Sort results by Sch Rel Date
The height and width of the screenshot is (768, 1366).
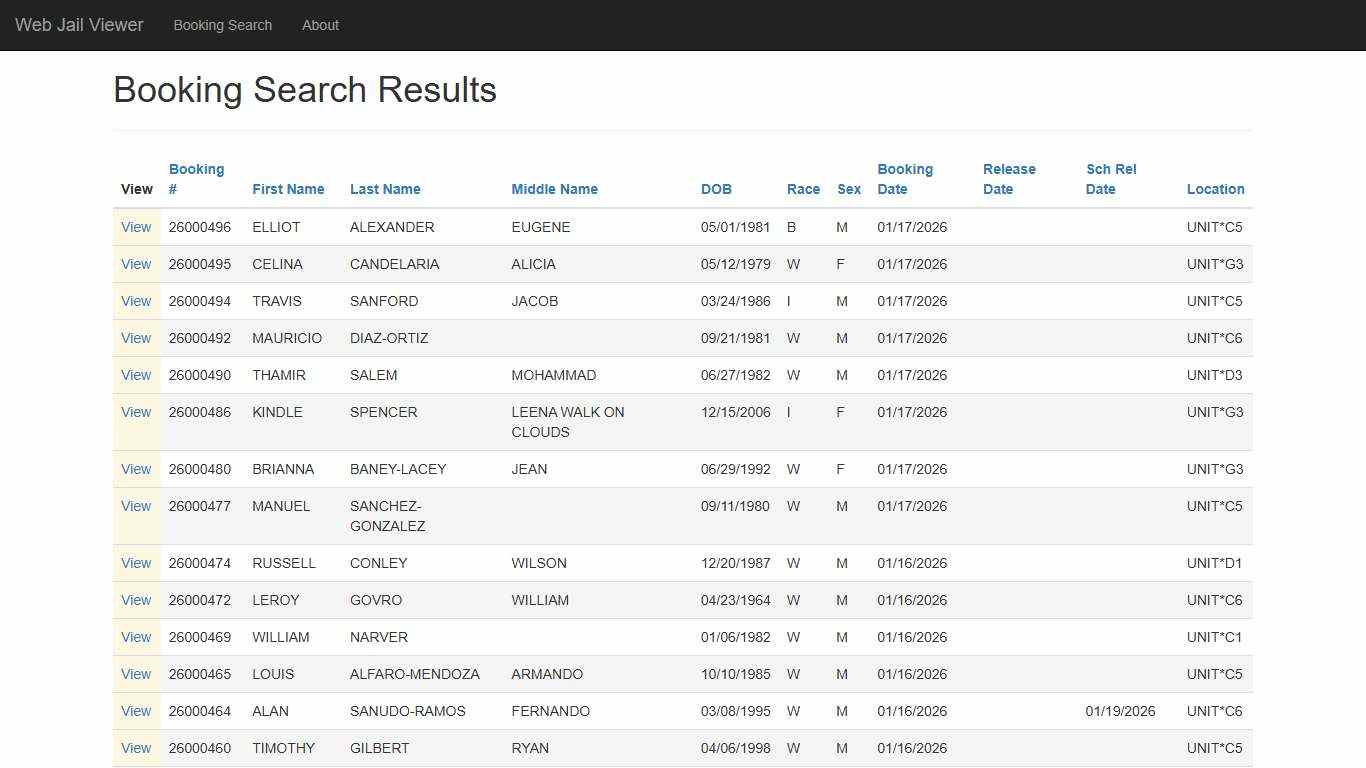(x=1111, y=179)
